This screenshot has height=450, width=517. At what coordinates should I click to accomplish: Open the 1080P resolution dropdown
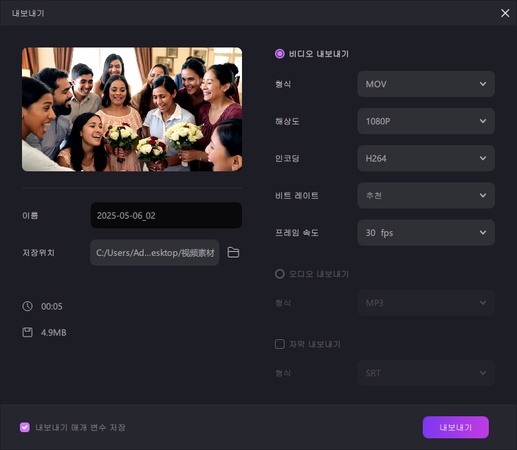coord(426,121)
